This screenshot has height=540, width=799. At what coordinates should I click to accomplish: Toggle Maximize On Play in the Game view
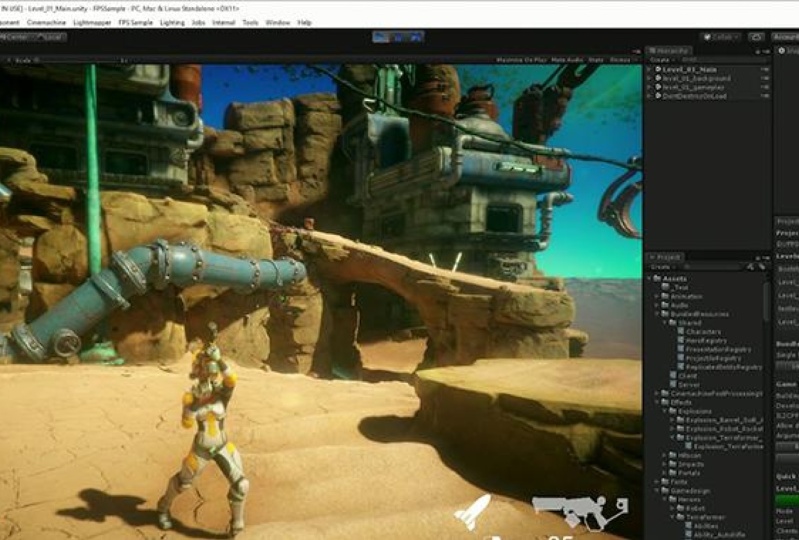point(521,60)
